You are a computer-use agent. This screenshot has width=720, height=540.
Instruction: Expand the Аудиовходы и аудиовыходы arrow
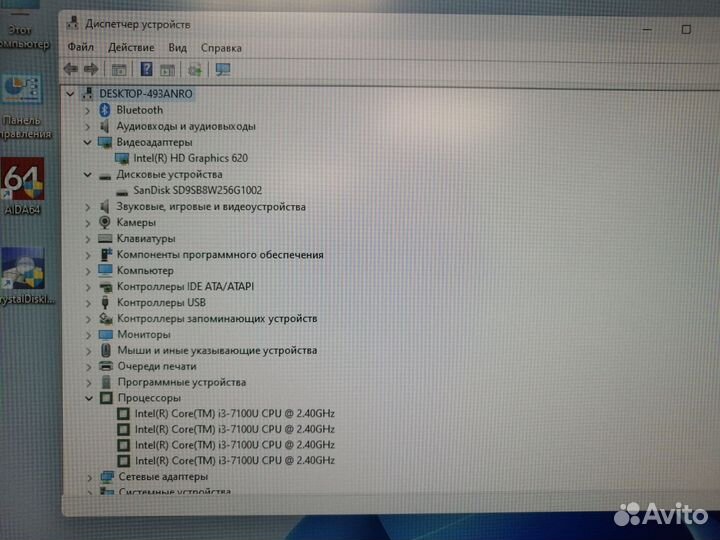click(x=87, y=126)
